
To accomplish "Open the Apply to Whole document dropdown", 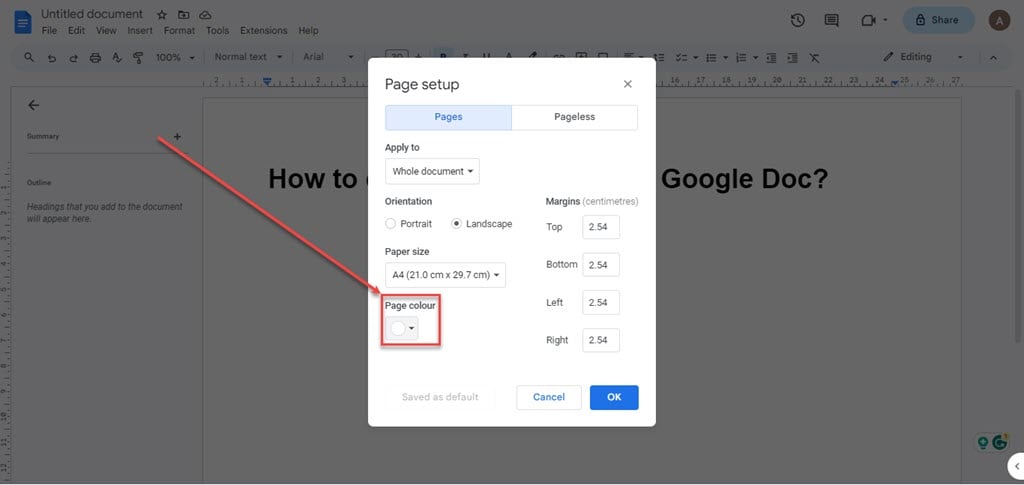I will pos(432,171).
